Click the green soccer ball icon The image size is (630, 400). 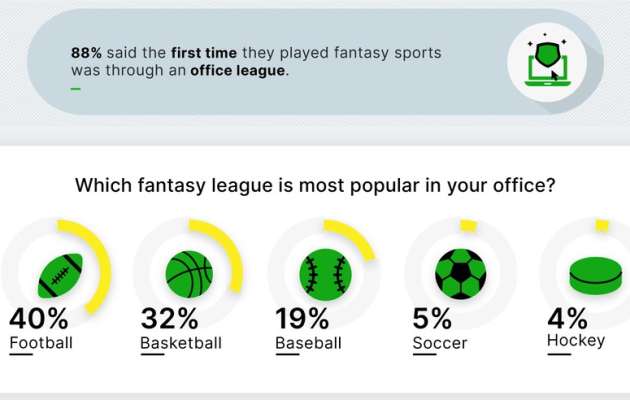(461, 273)
